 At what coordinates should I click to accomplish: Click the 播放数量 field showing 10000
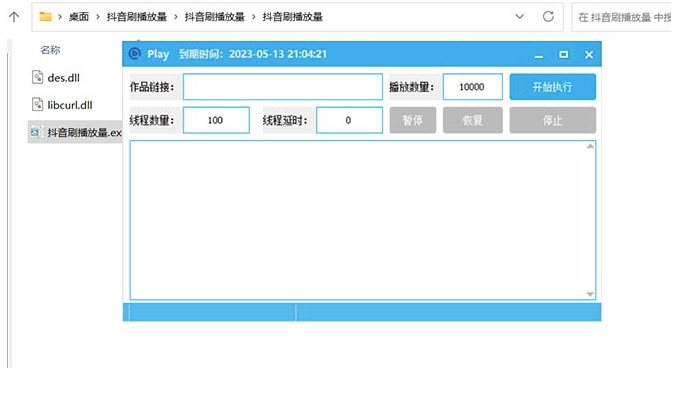(473, 86)
